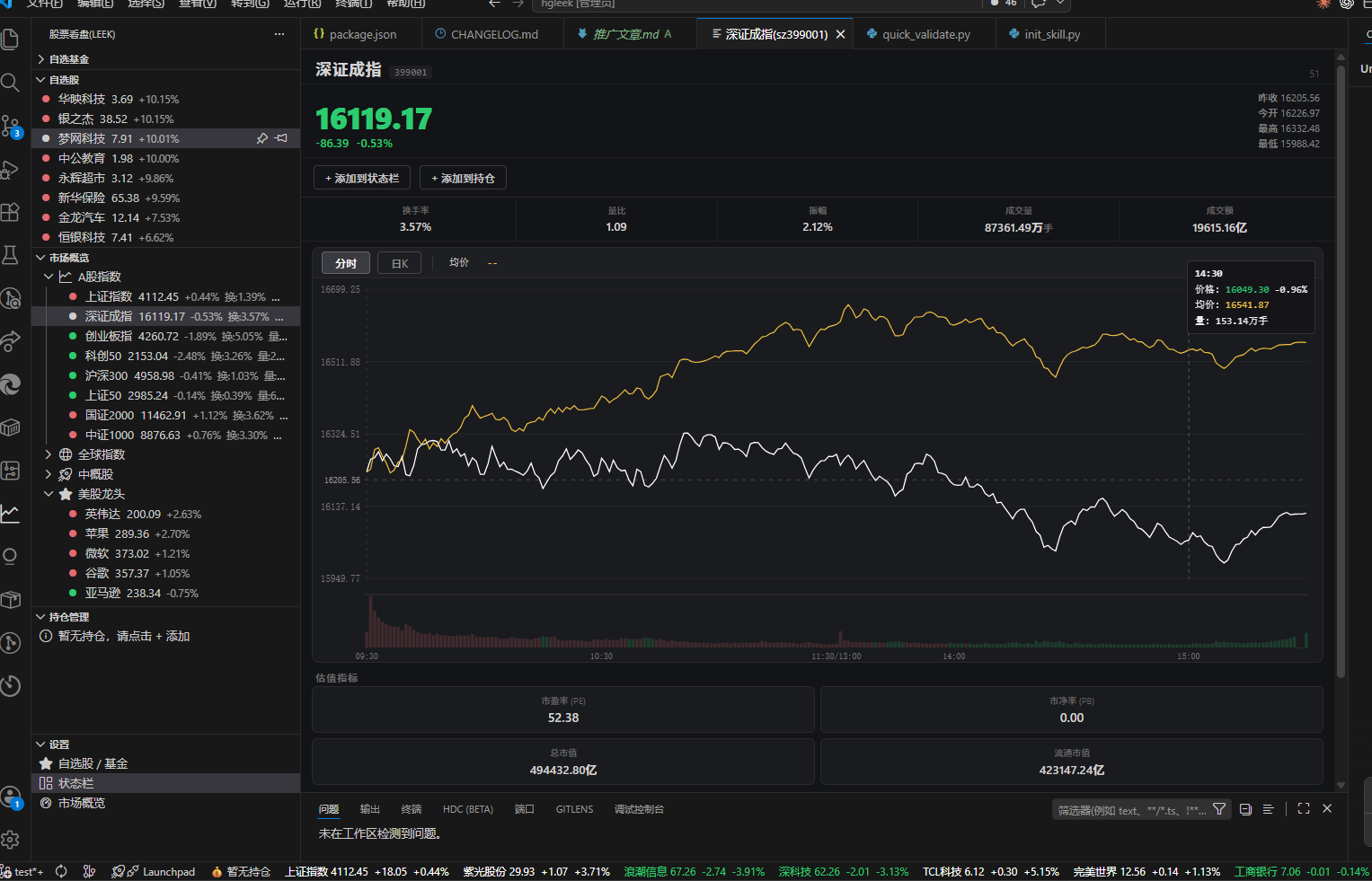Select the LEEK stock chart activity icon
This screenshot has height=881, width=1372.
tap(11, 514)
